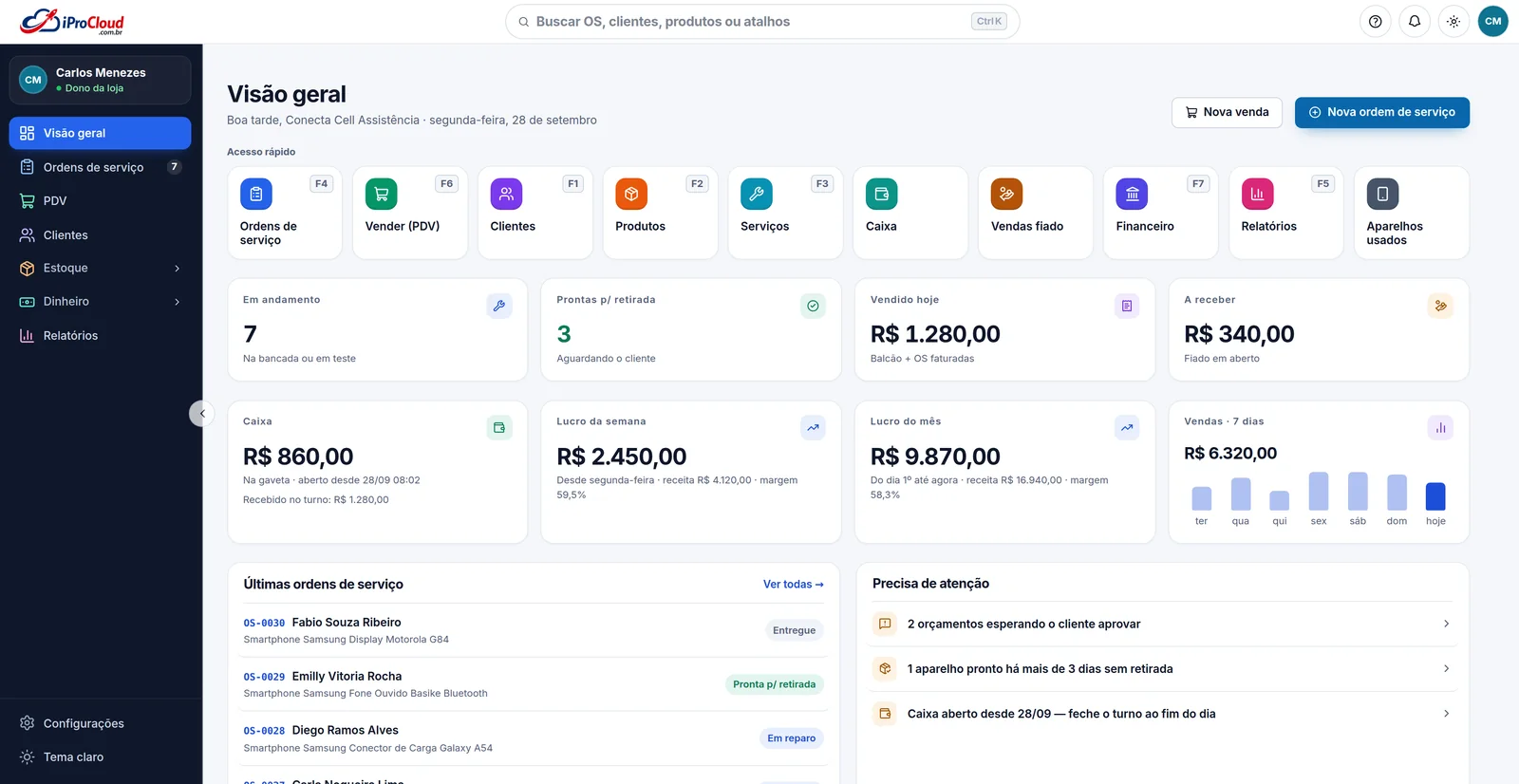1519x784 pixels.
Task: Toggle light theme sun icon in header
Action: point(1453,21)
